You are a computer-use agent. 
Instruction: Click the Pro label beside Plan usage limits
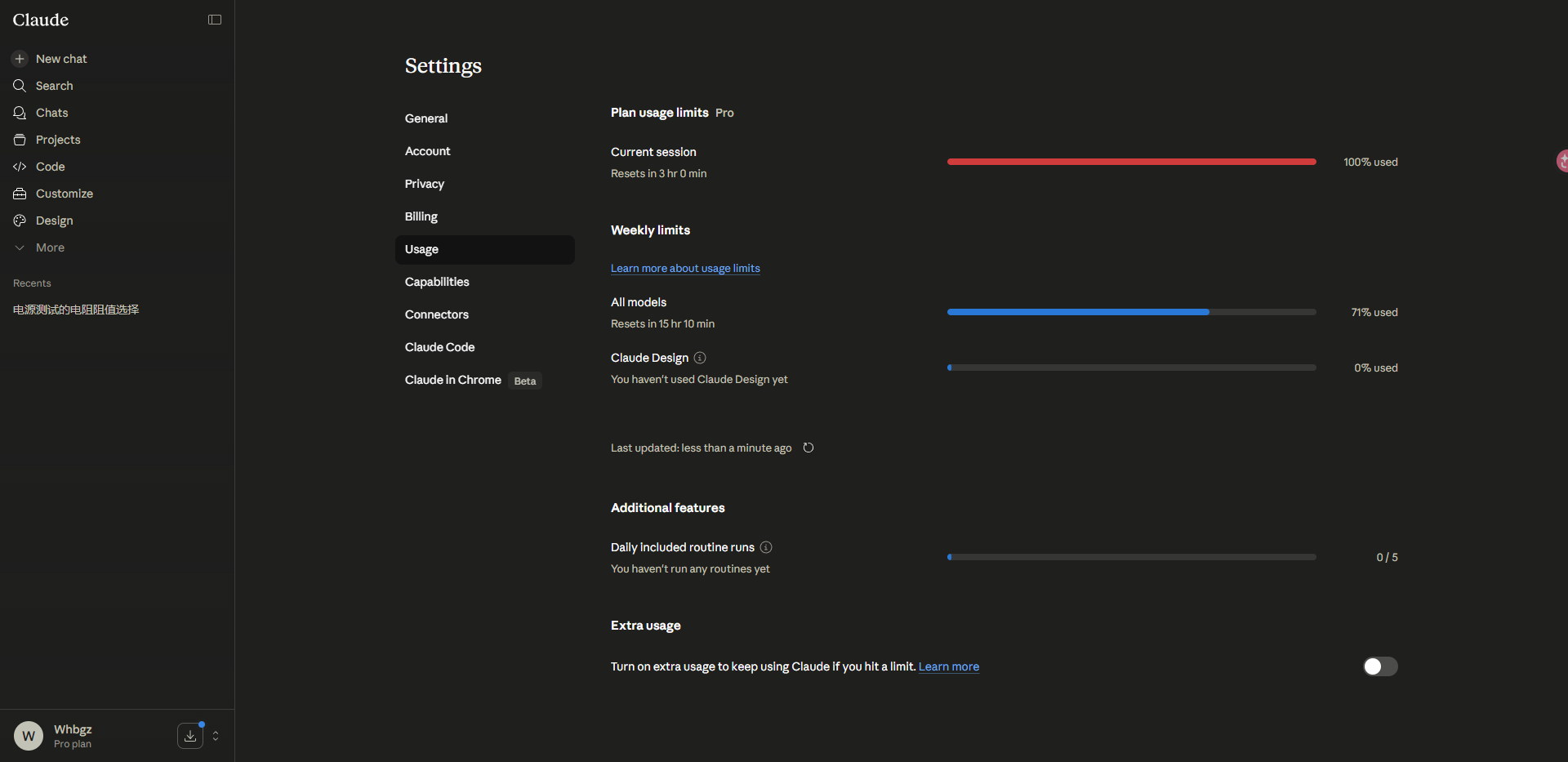click(x=724, y=113)
